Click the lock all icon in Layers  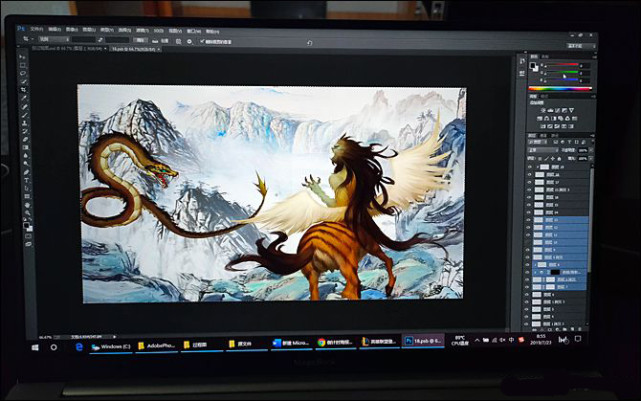coord(559,159)
